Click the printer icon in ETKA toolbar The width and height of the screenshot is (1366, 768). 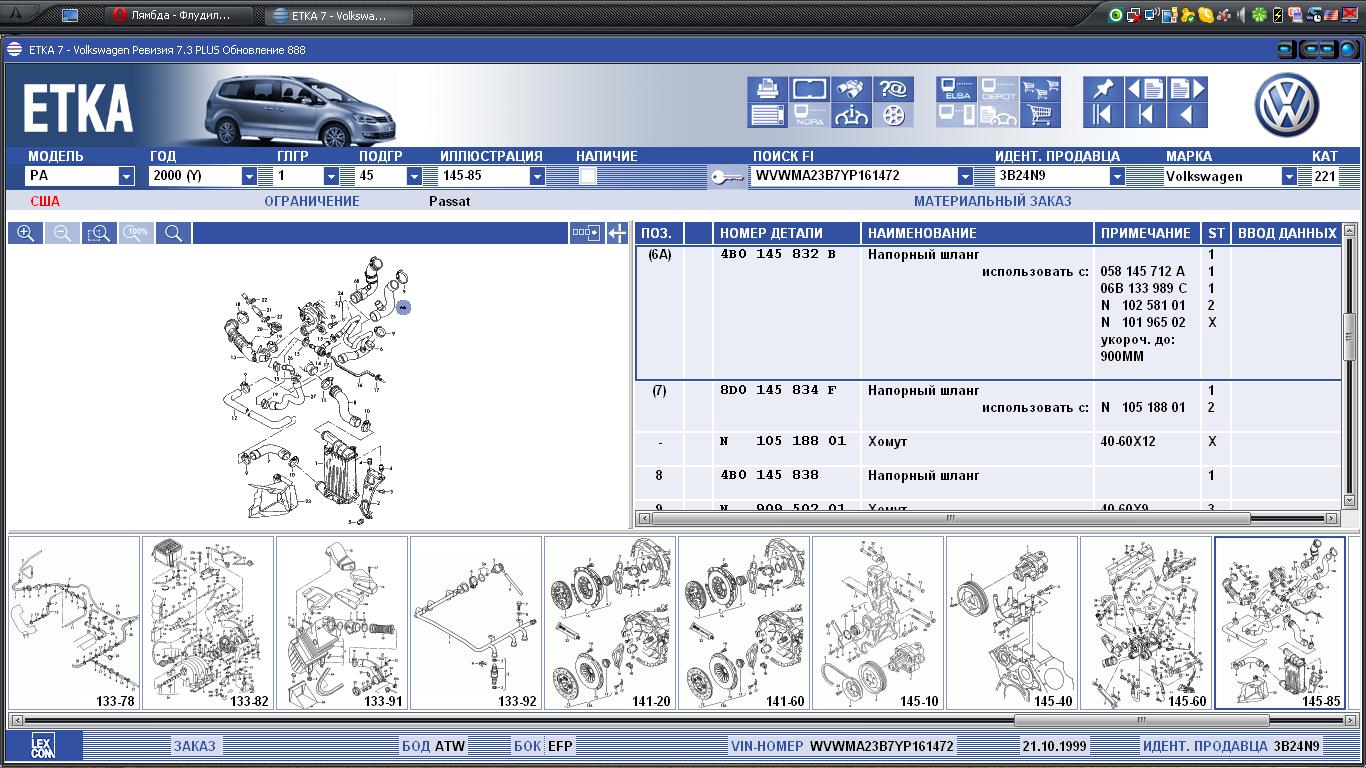coord(767,89)
